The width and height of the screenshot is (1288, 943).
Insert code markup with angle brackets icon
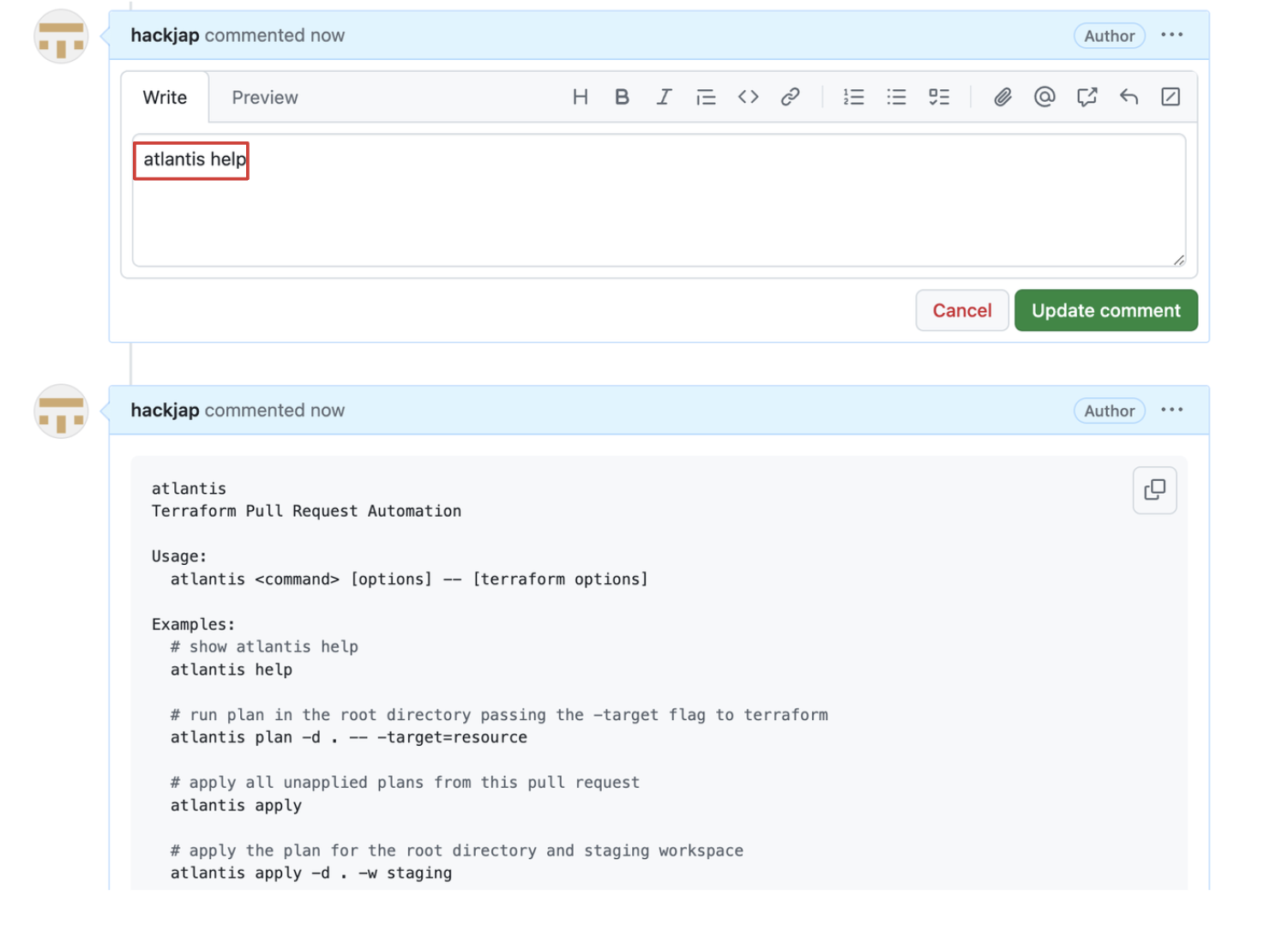click(748, 97)
